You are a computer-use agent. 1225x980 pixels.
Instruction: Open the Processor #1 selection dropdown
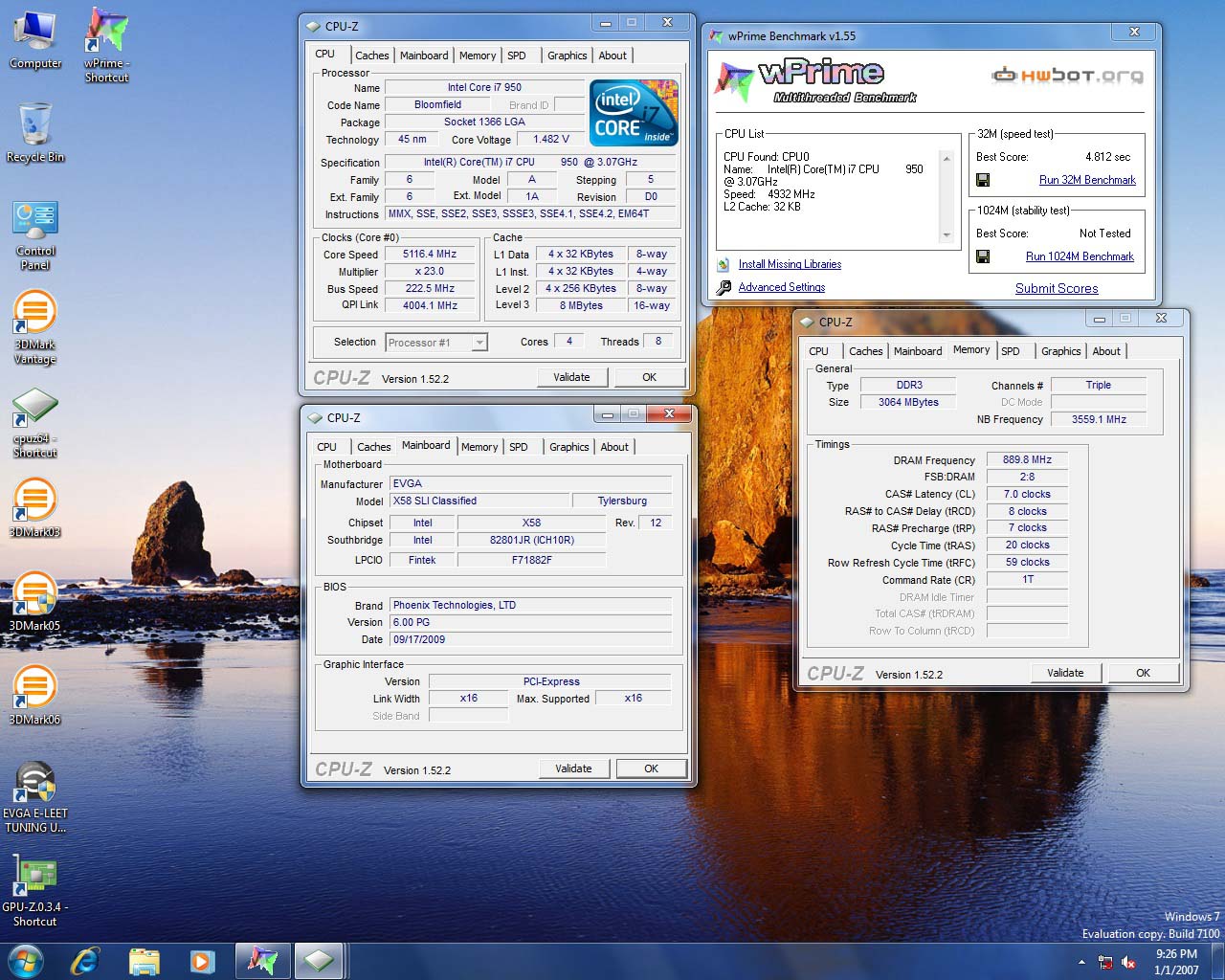tap(436, 343)
